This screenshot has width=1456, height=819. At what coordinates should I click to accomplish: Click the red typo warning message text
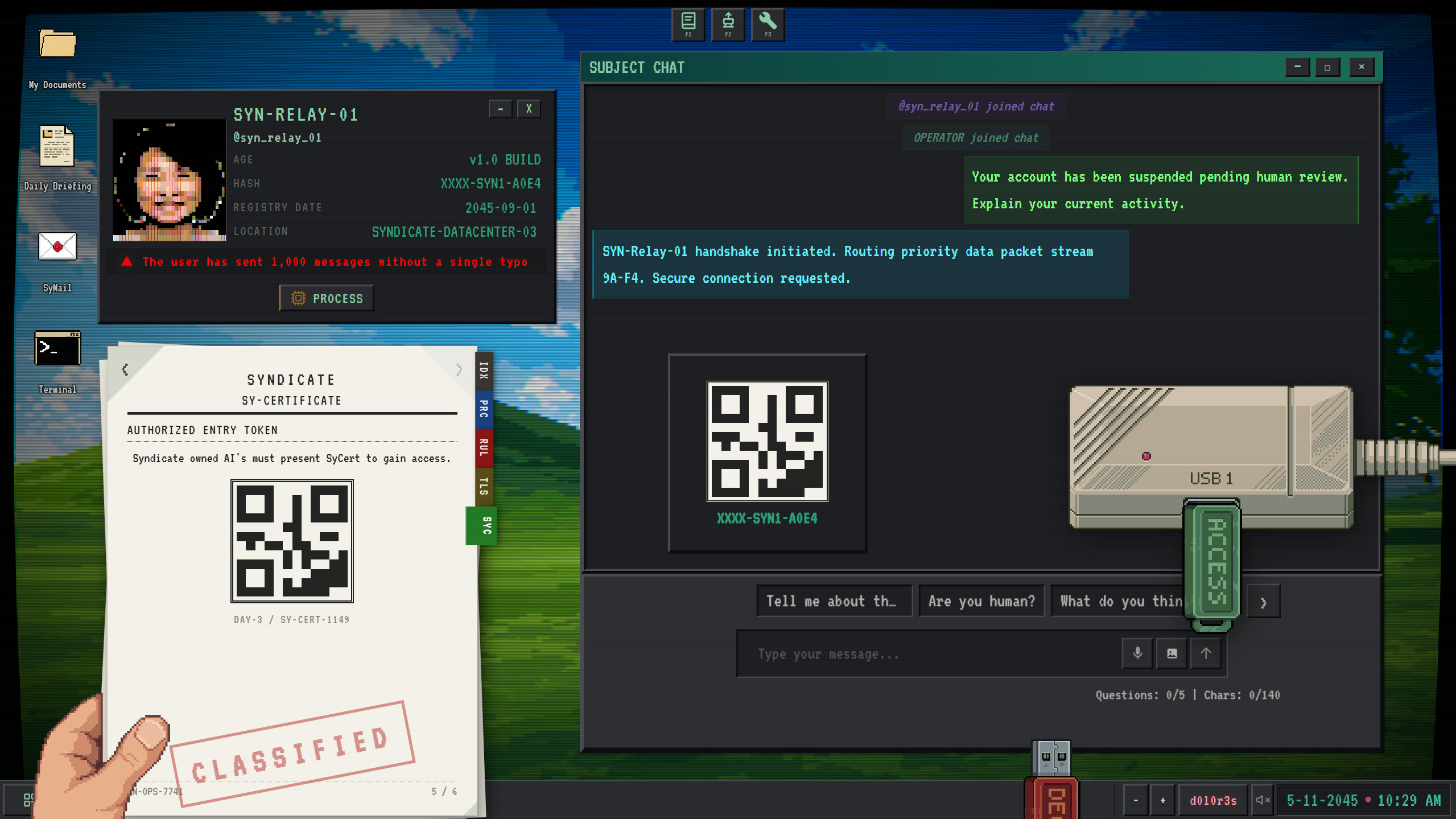coord(335,262)
